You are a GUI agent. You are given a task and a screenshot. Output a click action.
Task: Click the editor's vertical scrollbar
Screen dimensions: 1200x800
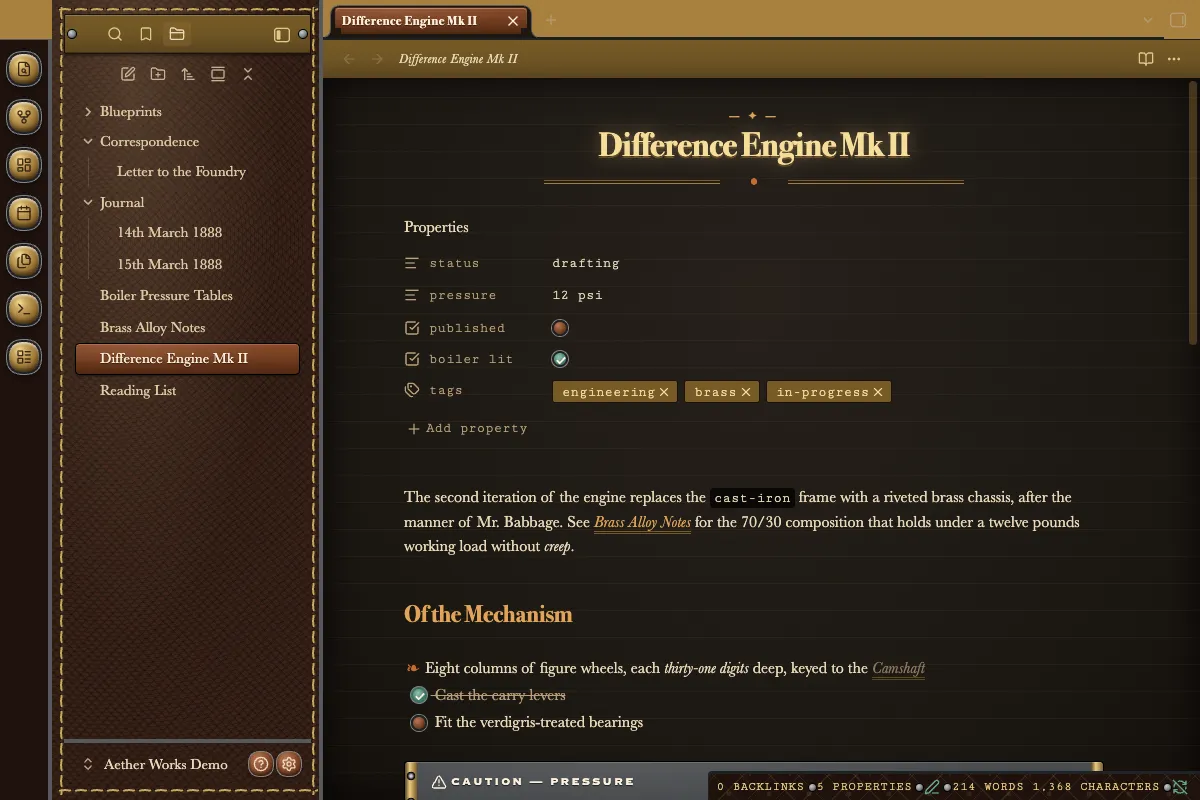(x=1194, y=213)
